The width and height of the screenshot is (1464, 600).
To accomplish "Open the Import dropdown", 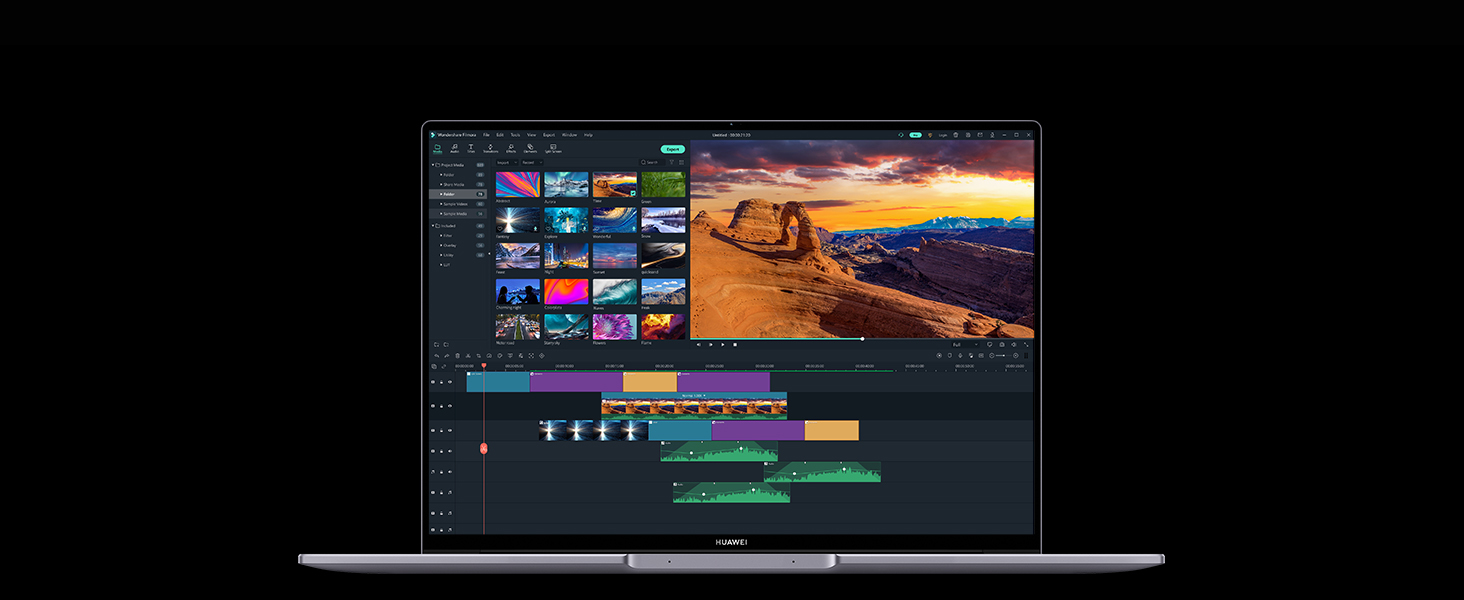I will [507, 163].
